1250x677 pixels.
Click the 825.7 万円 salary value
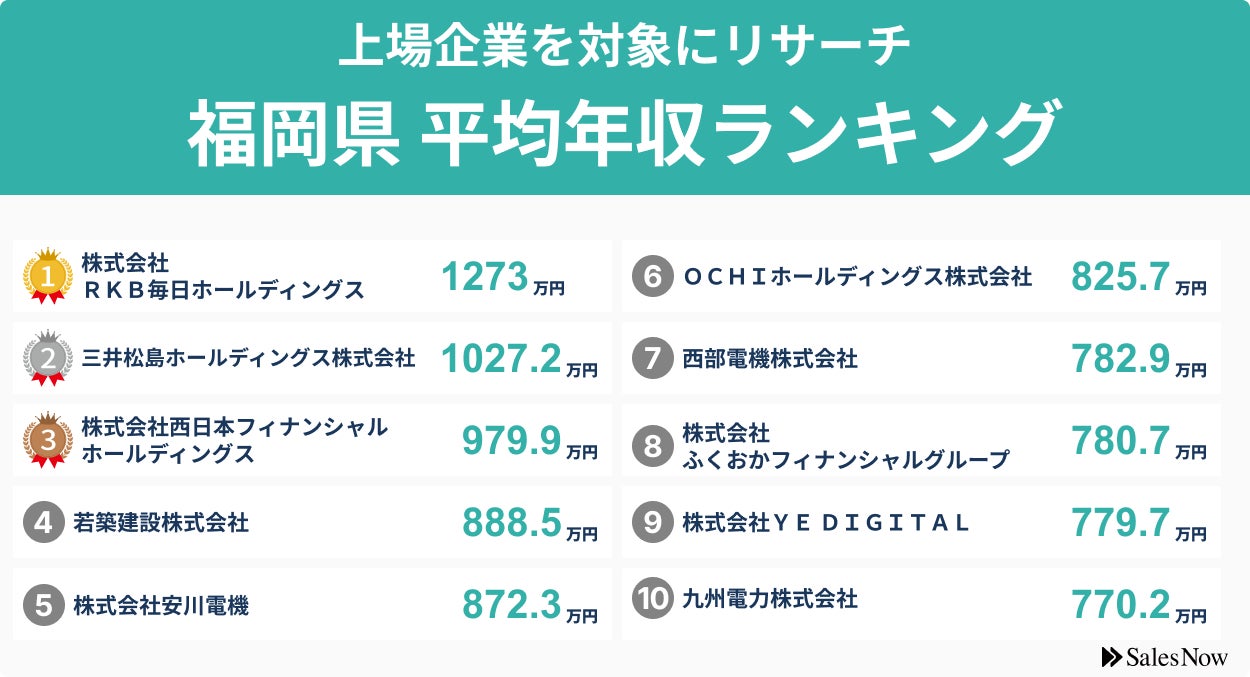click(1138, 278)
